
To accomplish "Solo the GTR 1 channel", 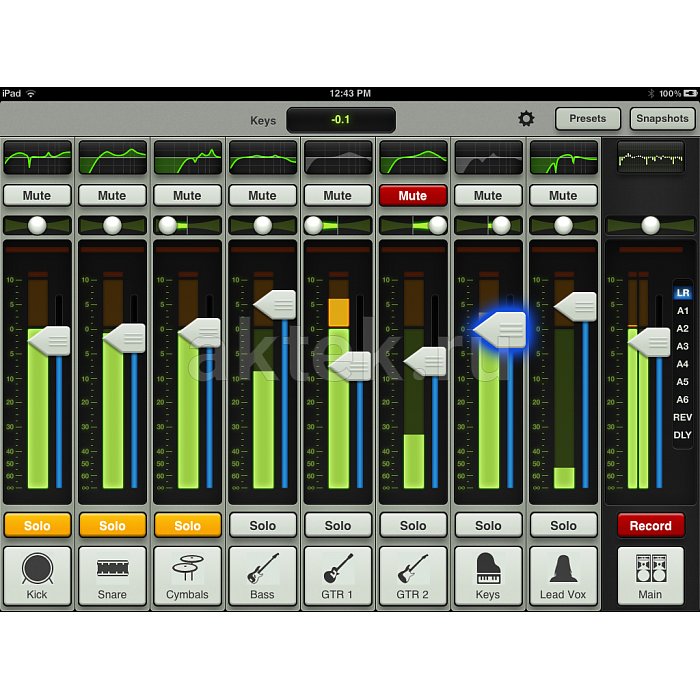I will [338, 525].
